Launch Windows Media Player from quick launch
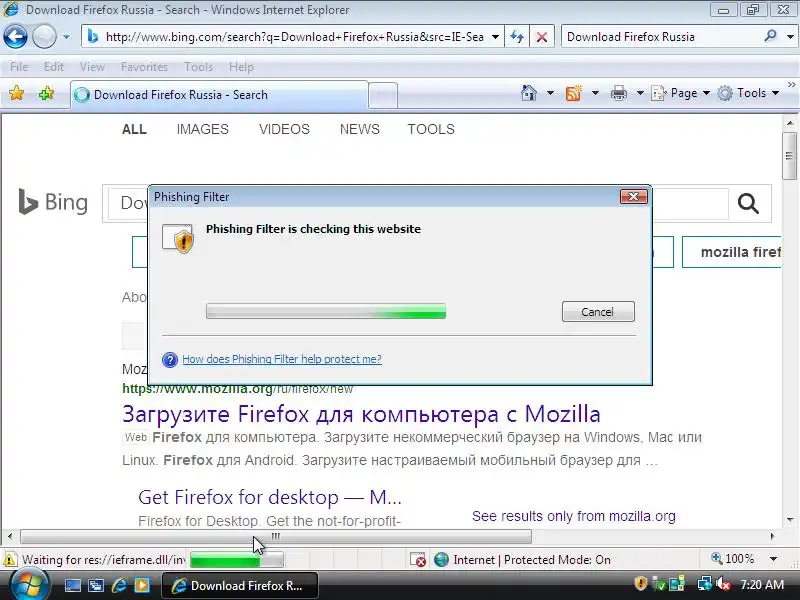This screenshot has height=600, width=800. [x=142, y=585]
